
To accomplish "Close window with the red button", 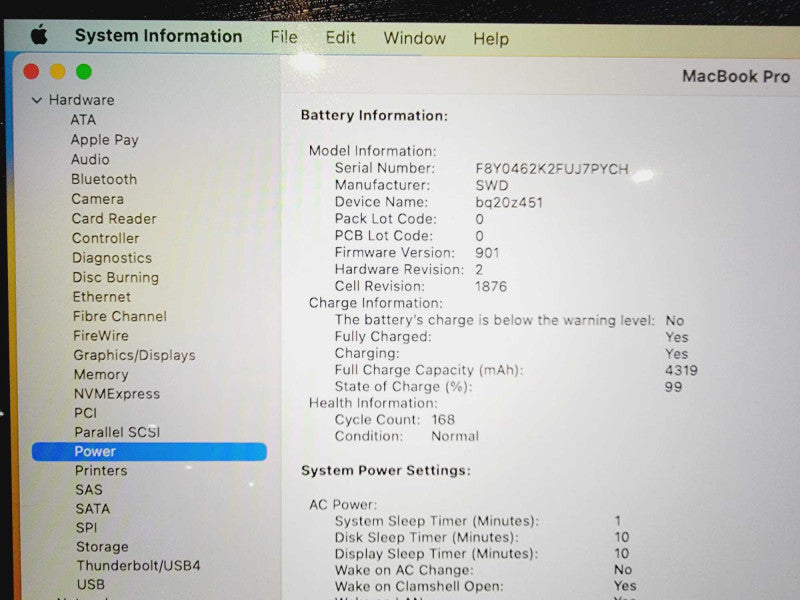I will point(31,71).
